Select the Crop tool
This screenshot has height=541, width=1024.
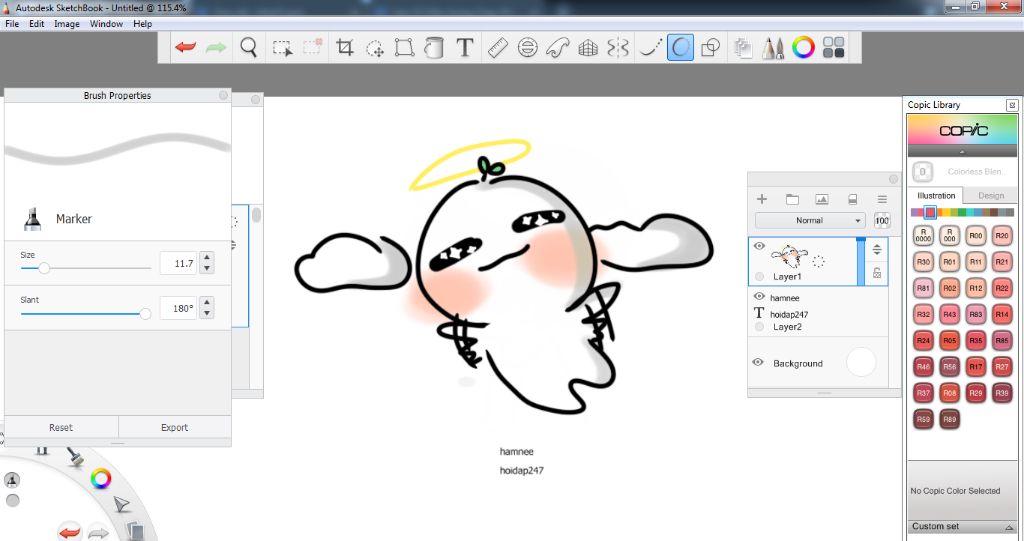[344, 47]
